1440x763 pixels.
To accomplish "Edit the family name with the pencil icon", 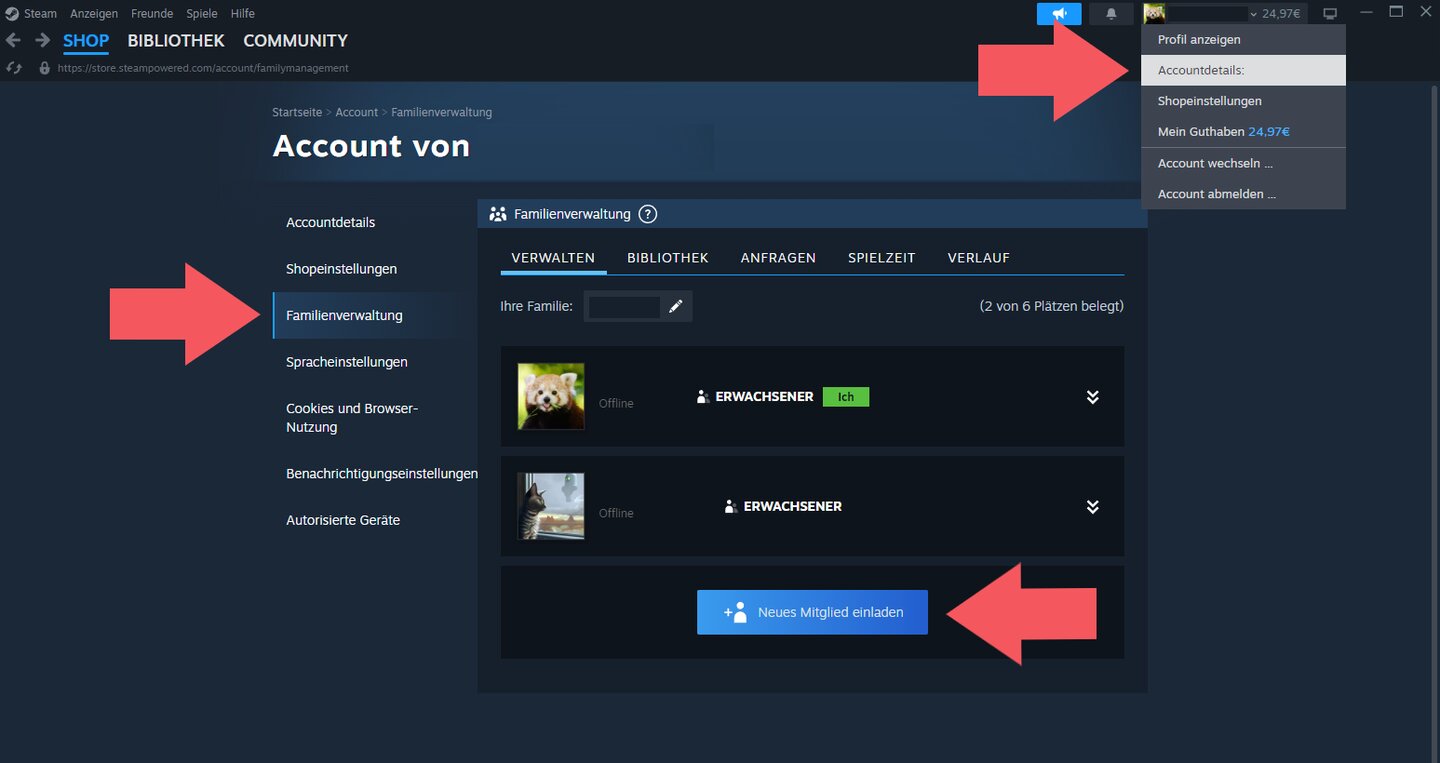I will (676, 306).
